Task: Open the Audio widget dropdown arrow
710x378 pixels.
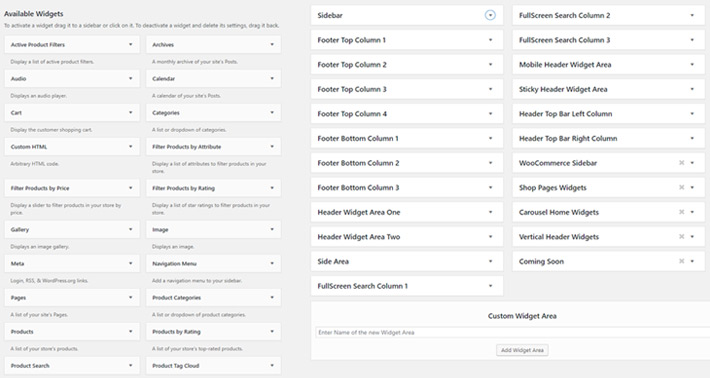Action: [x=130, y=78]
